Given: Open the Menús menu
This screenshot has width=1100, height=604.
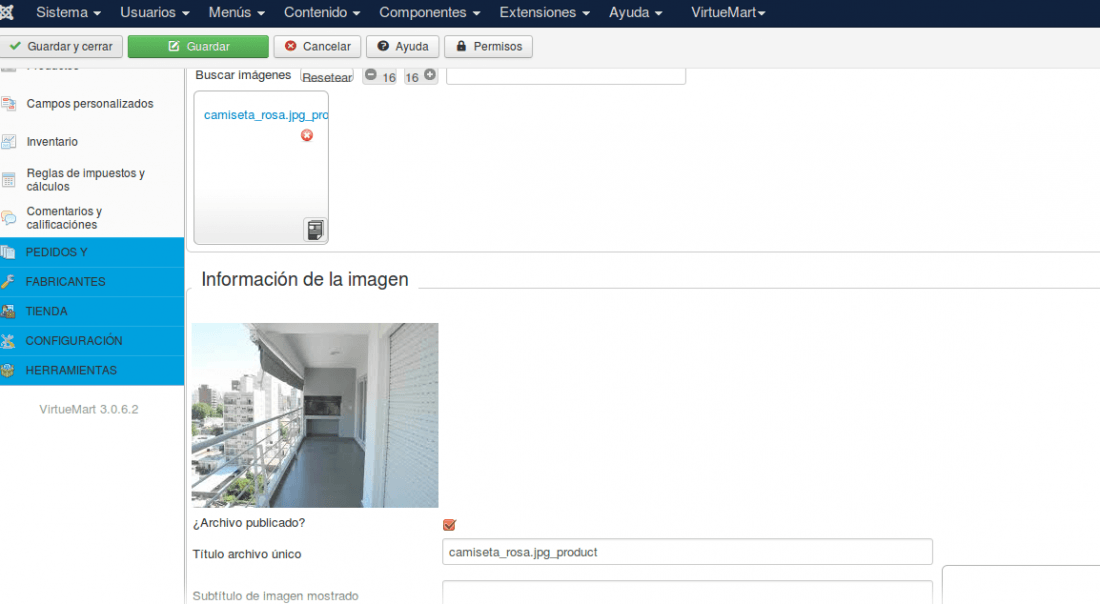Looking at the screenshot, I should click(x=236, y=12).
